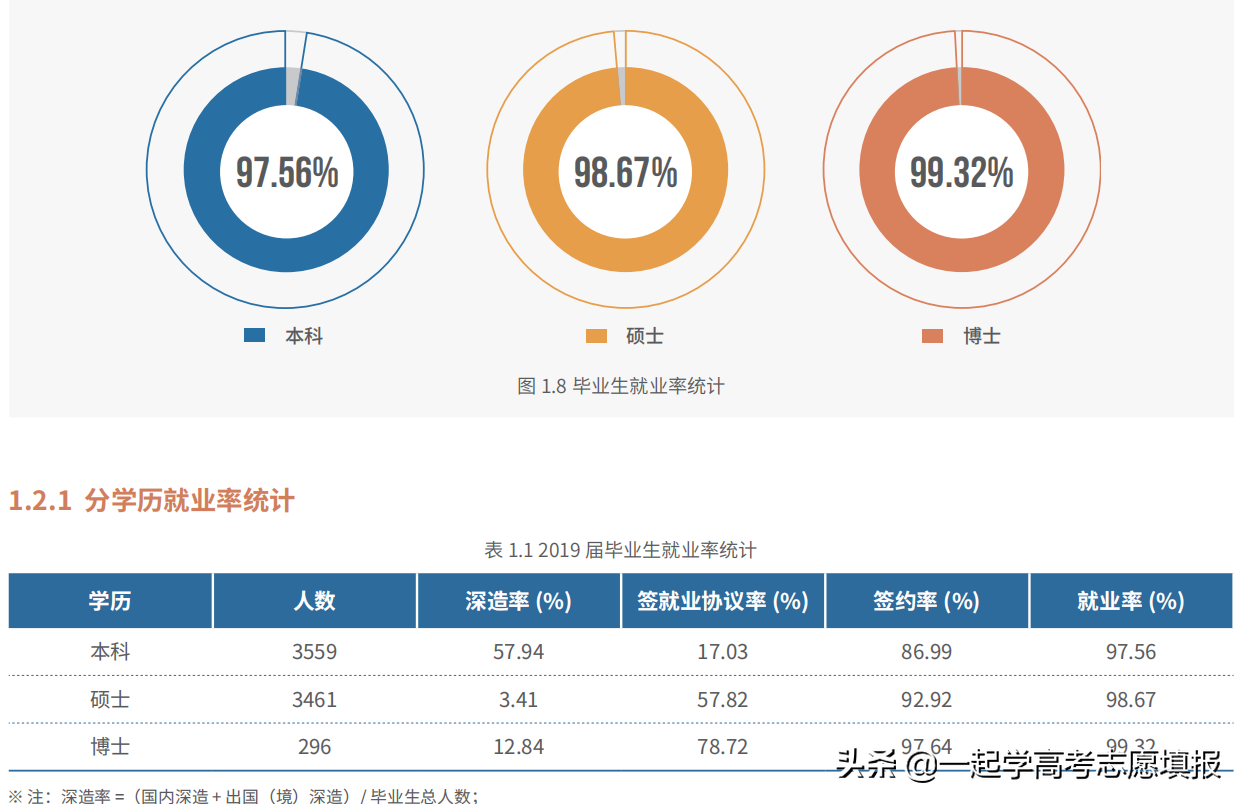Click the 98.67% figure inside the orange donut

625,173
